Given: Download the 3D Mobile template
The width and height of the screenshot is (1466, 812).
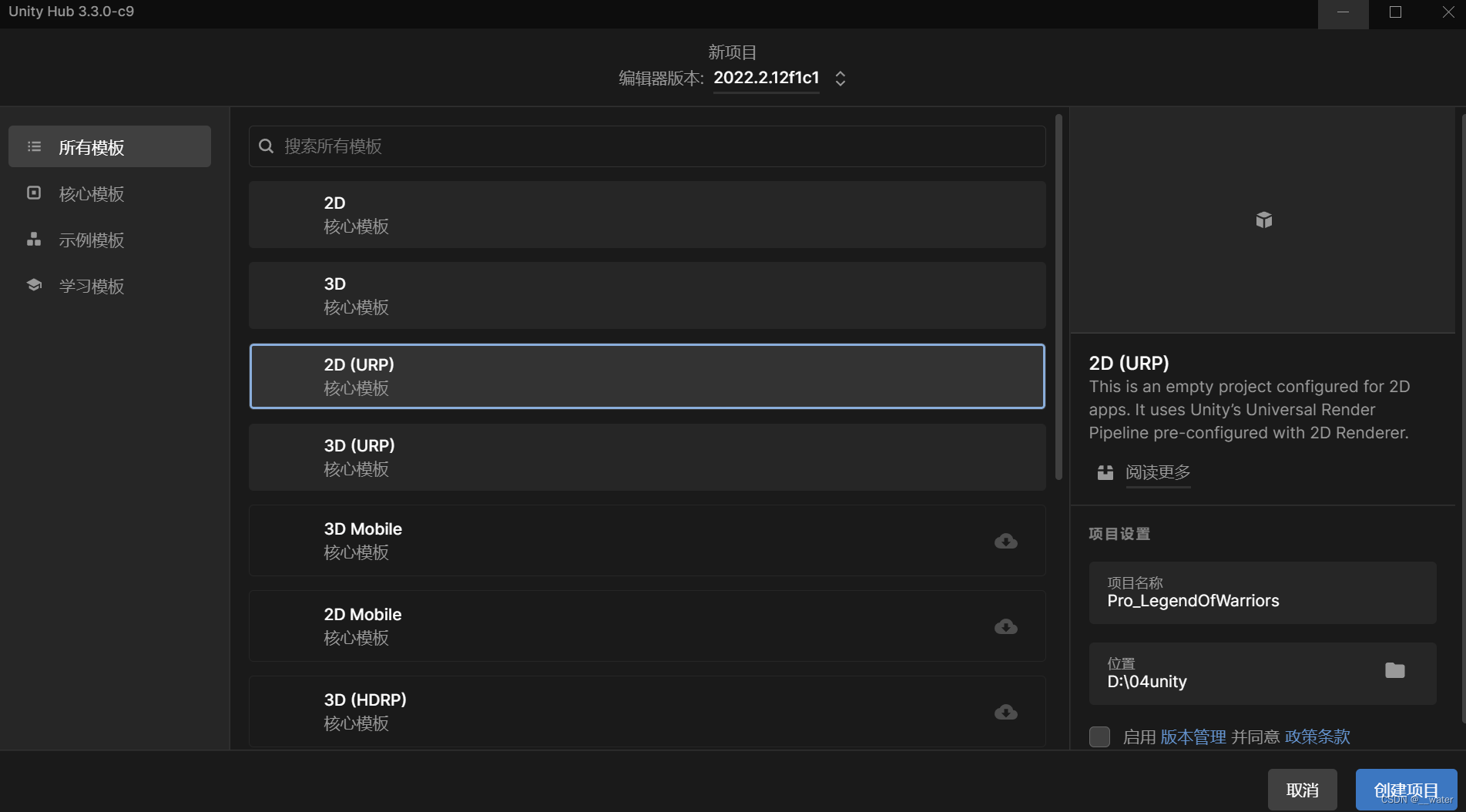Looking at the screenshot, I should 1005,541.
